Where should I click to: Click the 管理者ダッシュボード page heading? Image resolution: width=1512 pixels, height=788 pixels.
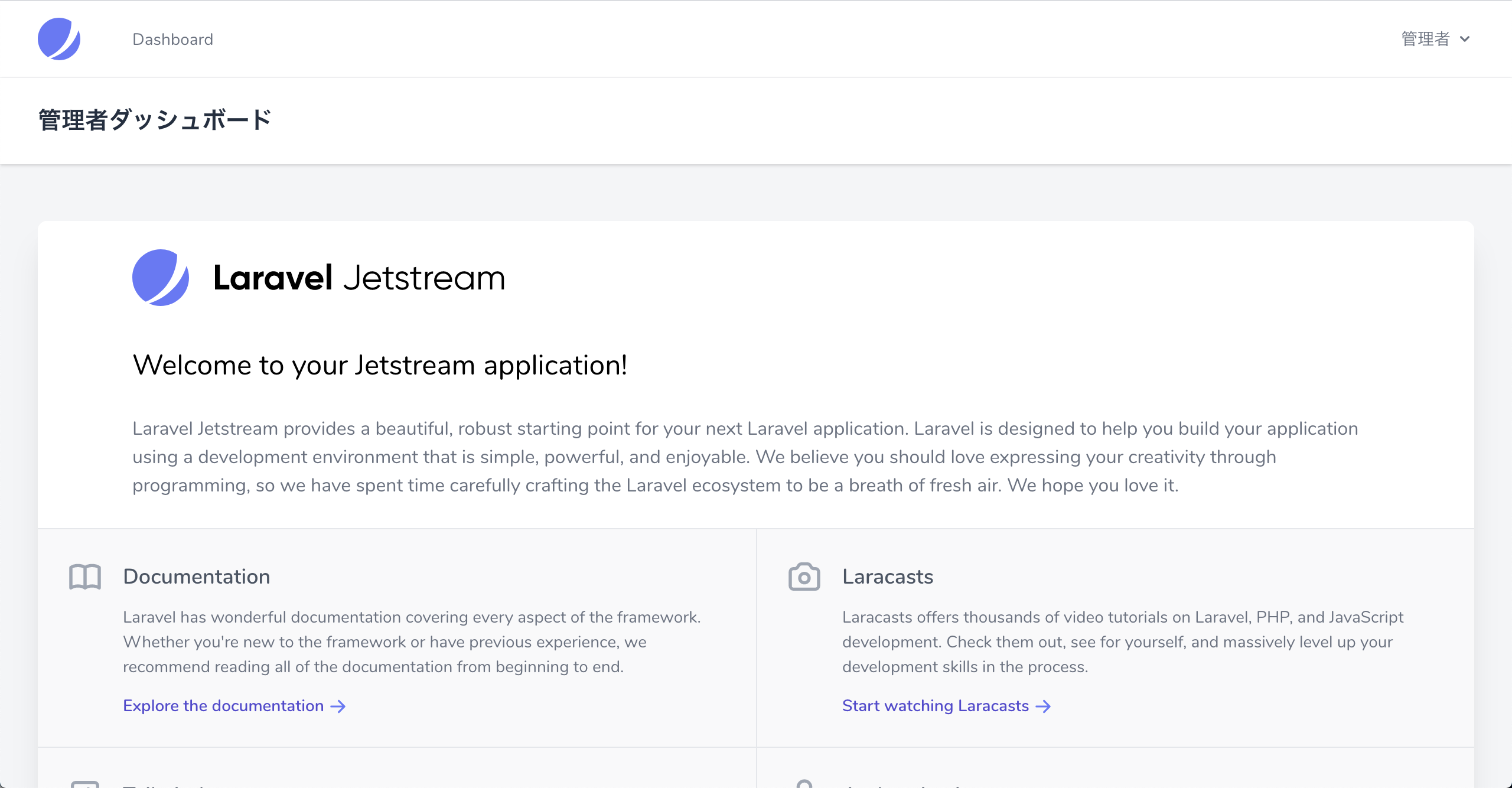coord(155,120)
